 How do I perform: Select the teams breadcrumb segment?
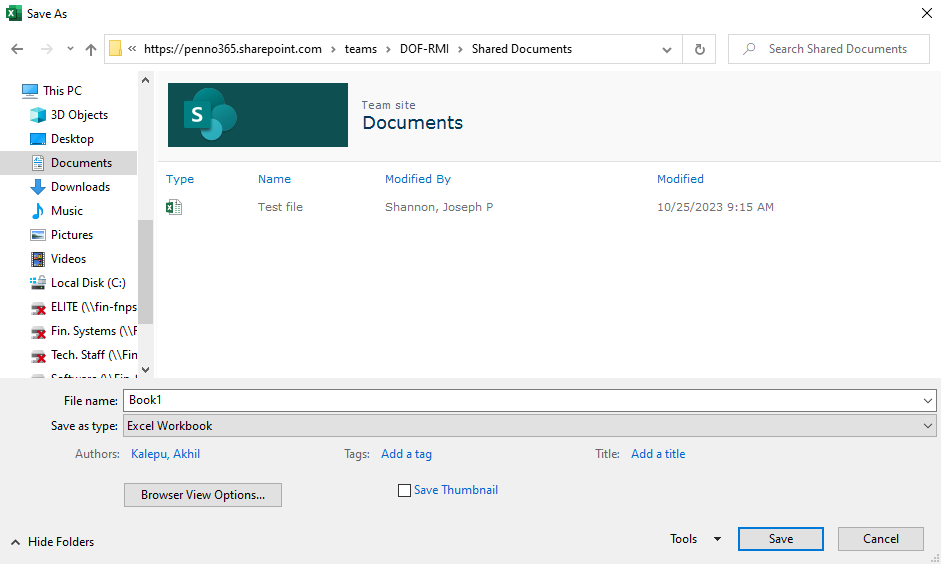coord(361,49)
